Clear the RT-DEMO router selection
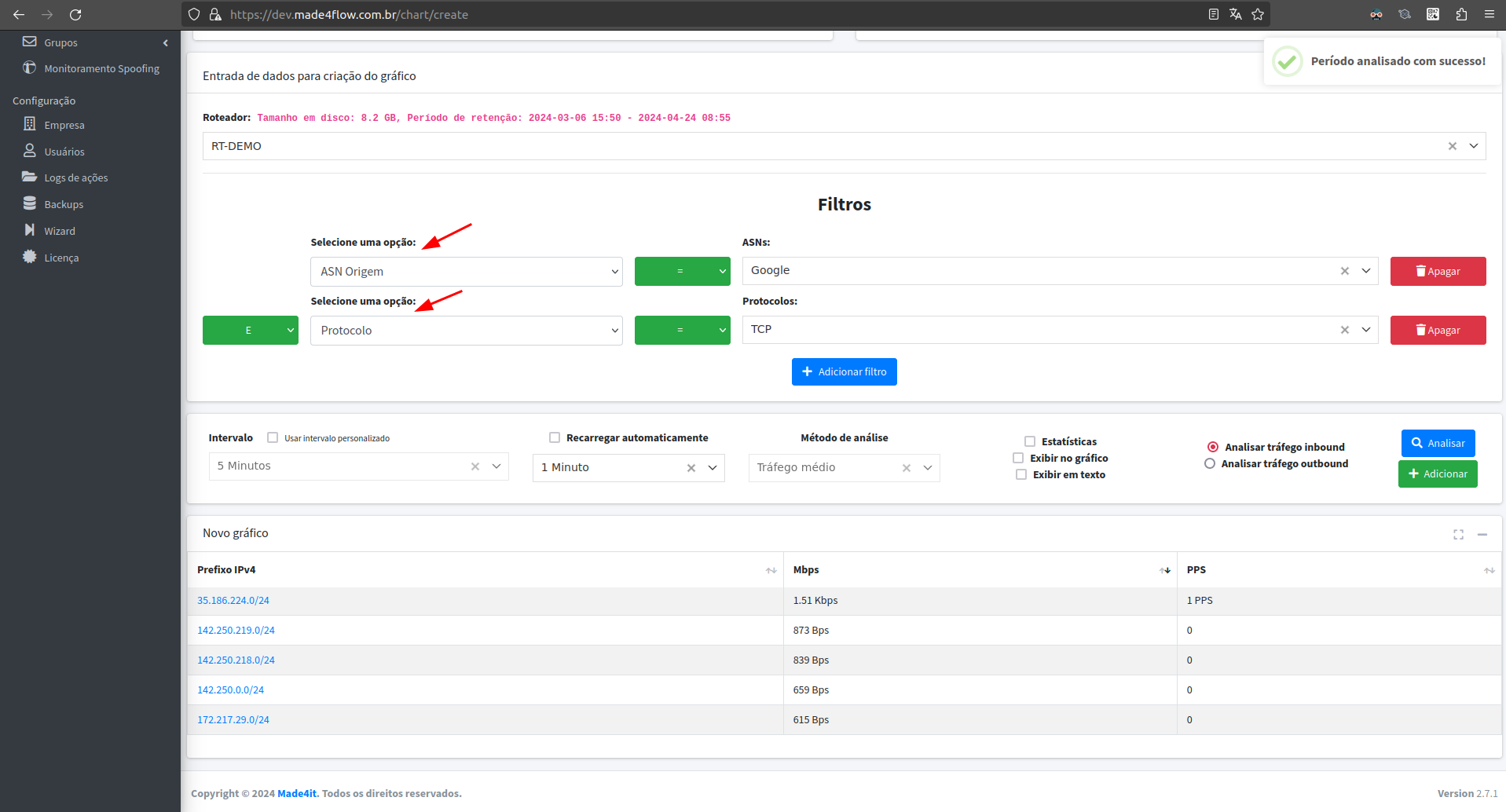The image size is (1506, 812). click(1453, 146)
